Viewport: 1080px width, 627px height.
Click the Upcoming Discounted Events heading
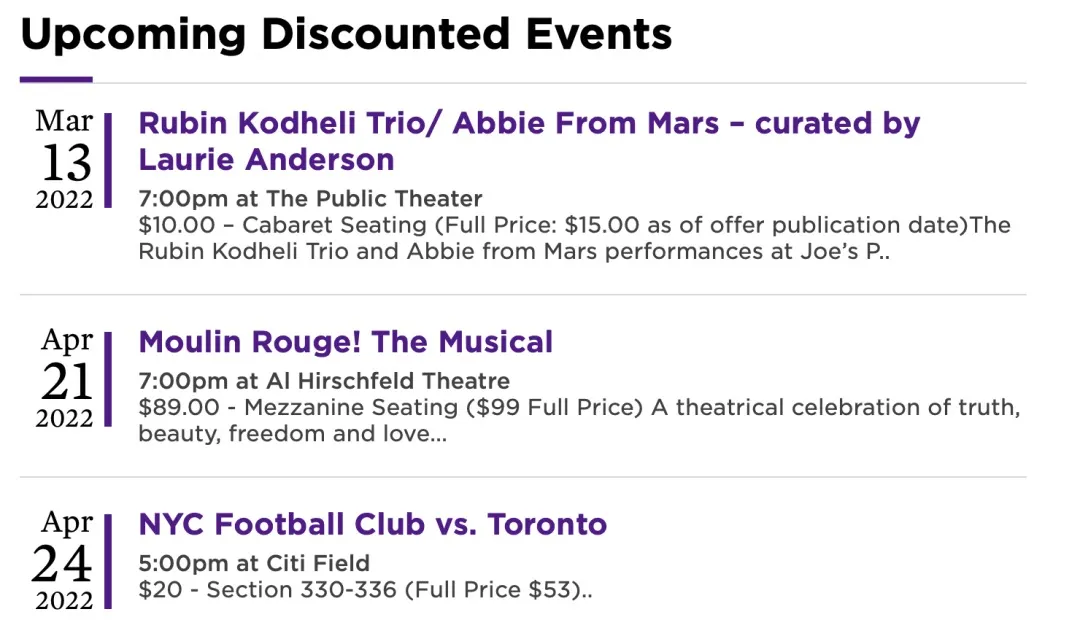[346, 35]
